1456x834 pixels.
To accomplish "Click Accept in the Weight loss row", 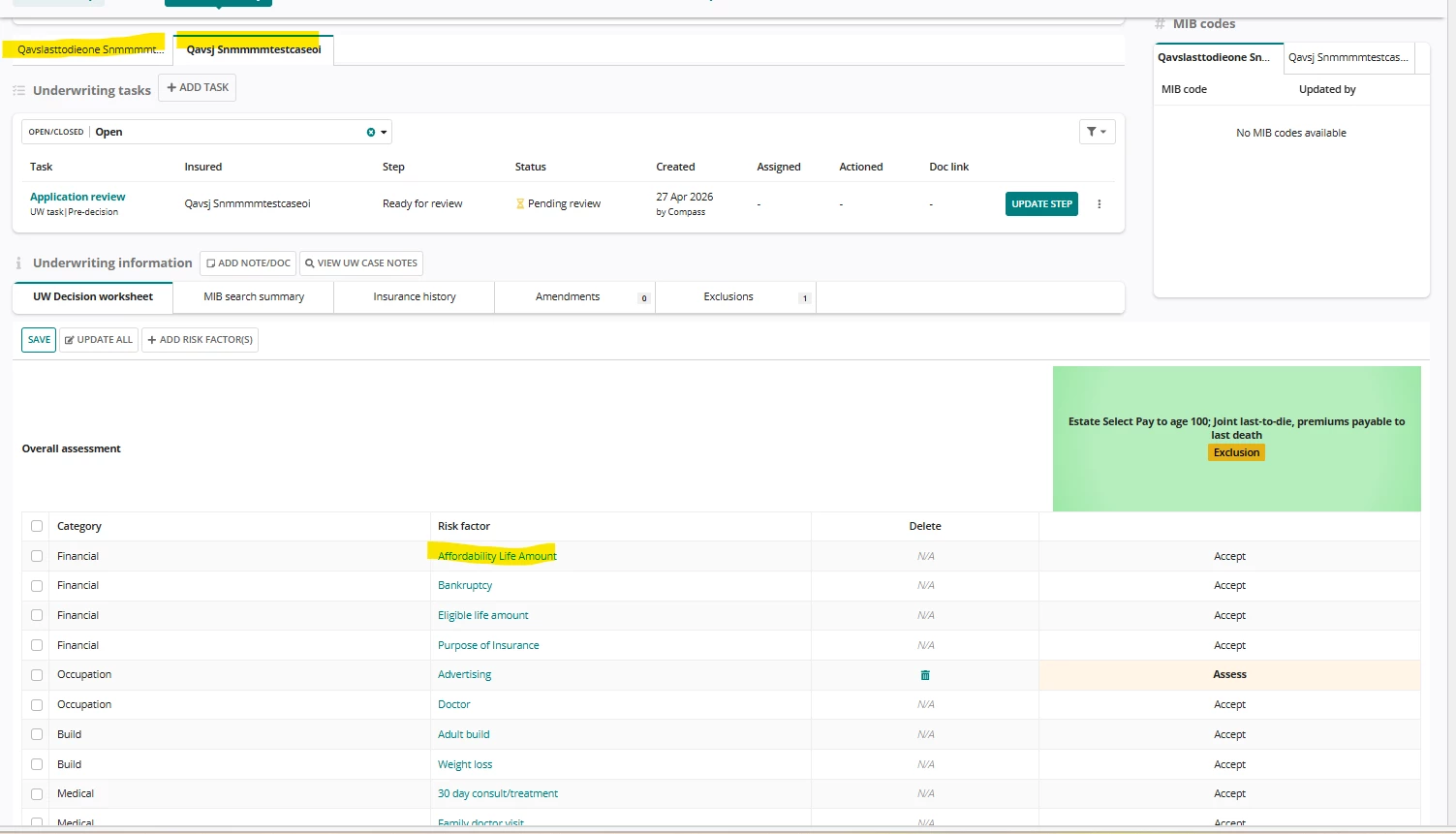I will click(x=1229, y=764).
